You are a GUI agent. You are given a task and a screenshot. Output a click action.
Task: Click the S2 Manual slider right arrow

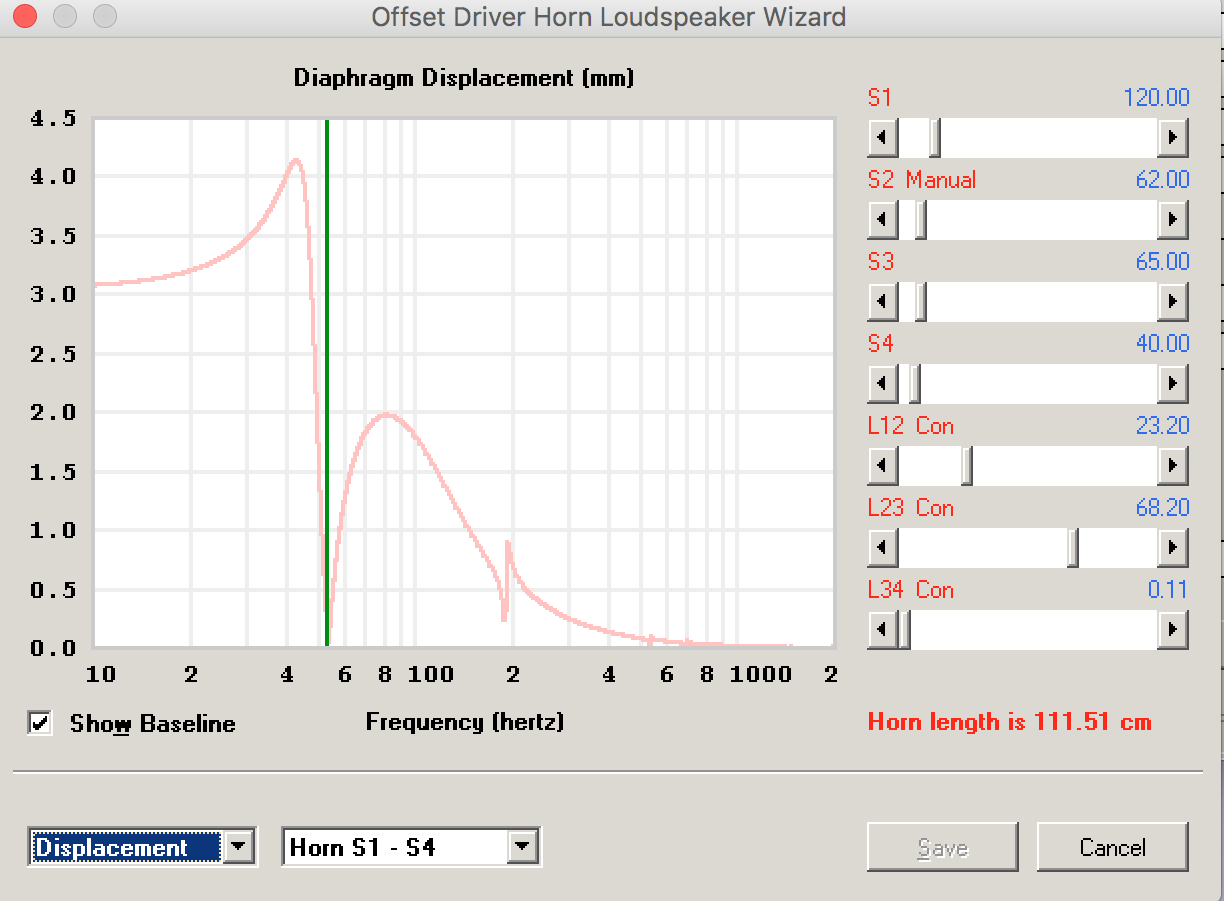click(1172, 219)
